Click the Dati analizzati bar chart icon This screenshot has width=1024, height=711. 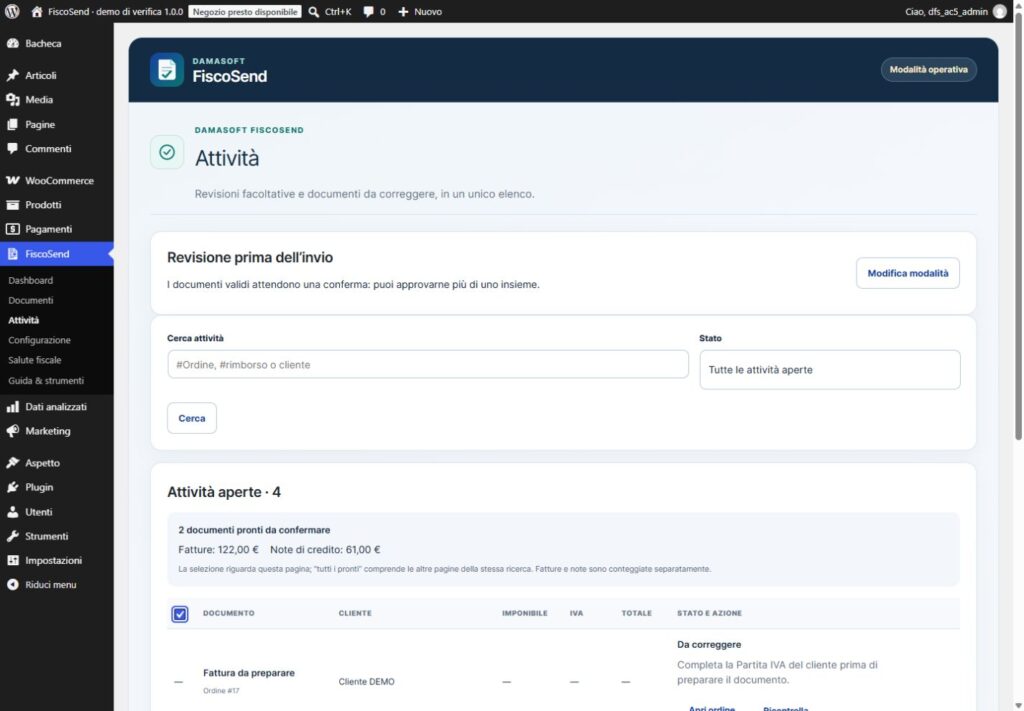[x=12, y=407]
